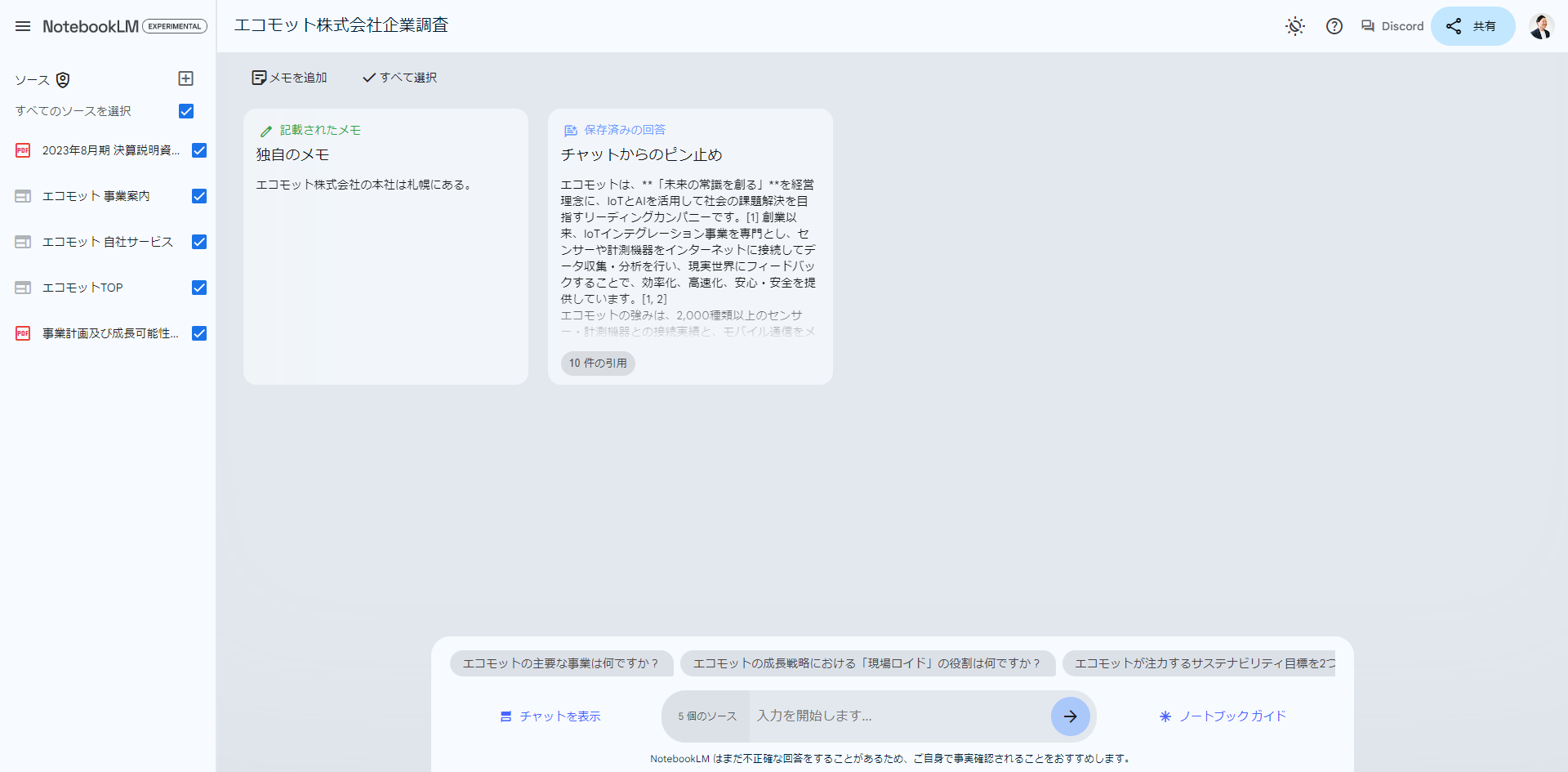The image size is (1568, 772).
Task: Uncheck the 事業計画及び成長可能性 checkbox
Action: 199,333
